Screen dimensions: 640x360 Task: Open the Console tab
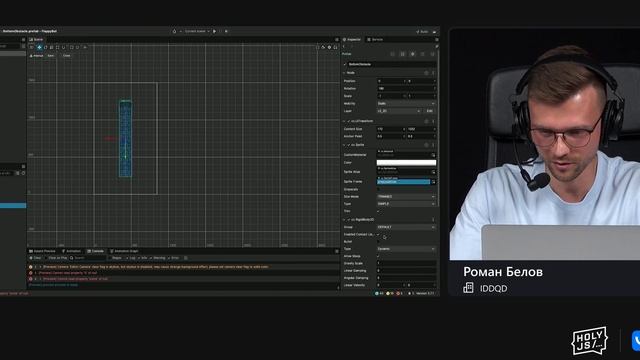[x=96, y=251]
